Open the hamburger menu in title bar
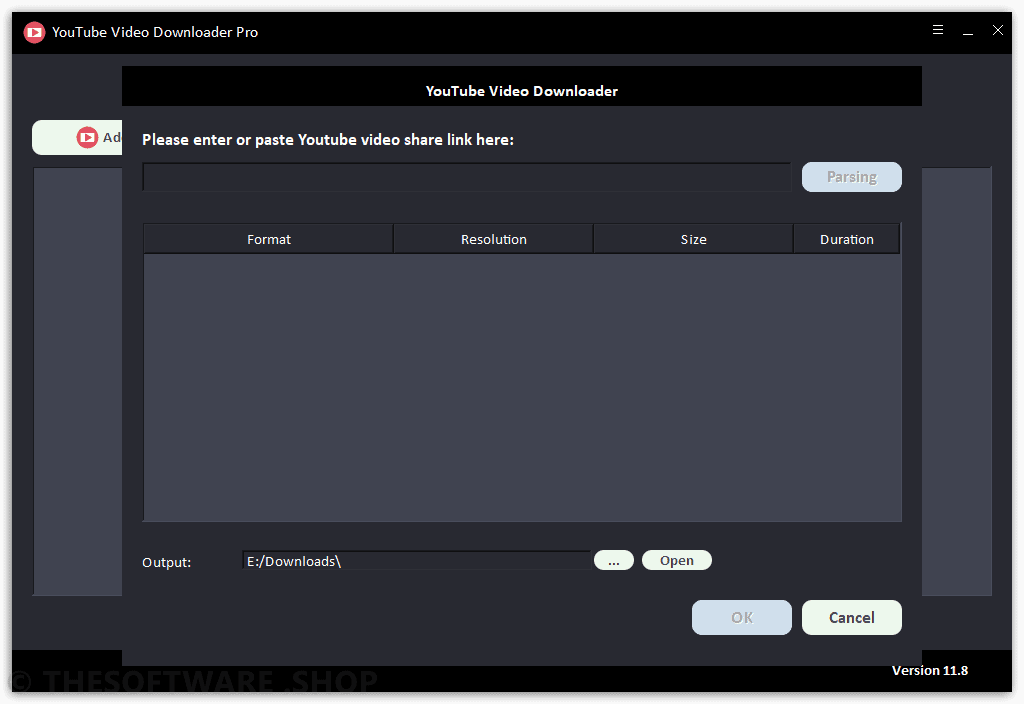 coord(938,30)
